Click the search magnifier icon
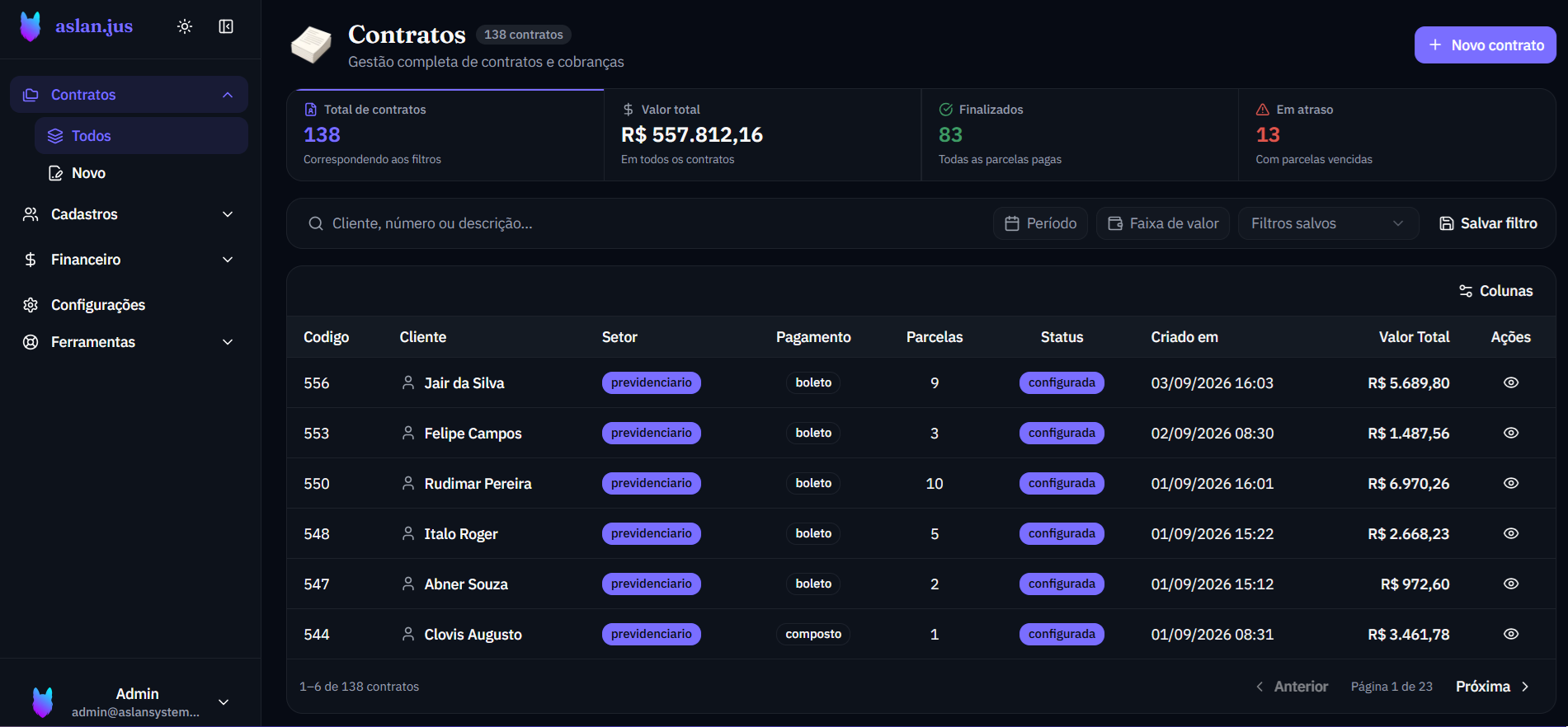The height and width of the screenshot is (727, 1568). point(315,223)
